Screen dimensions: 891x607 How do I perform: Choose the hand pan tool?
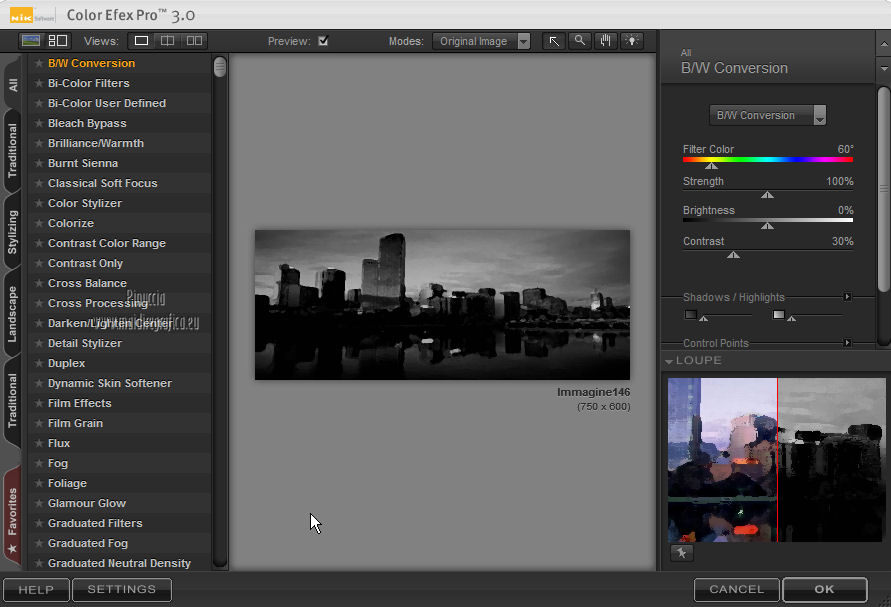pos(605,41)
